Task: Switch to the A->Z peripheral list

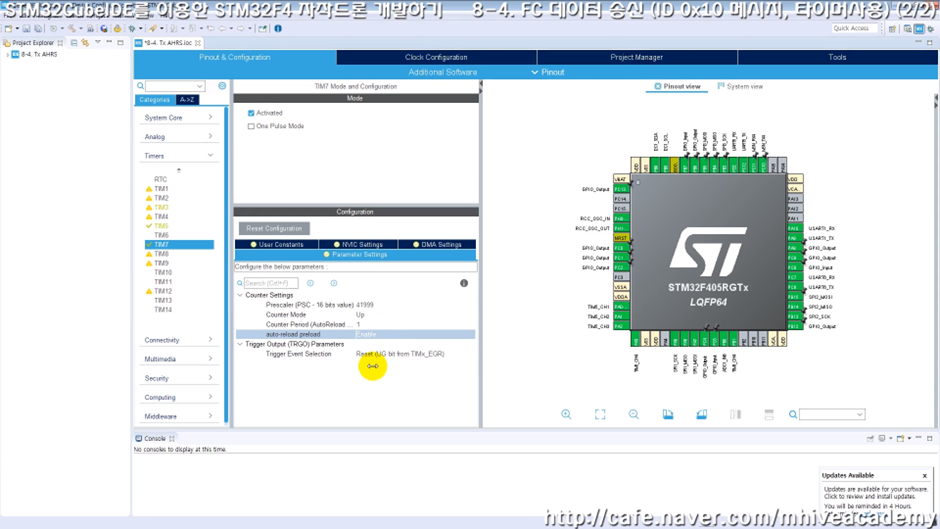Action: coord(187,100)
